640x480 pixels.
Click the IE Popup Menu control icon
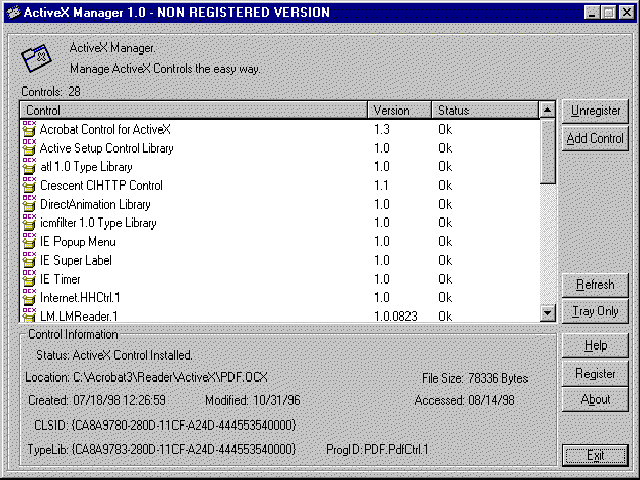(28, 242)
